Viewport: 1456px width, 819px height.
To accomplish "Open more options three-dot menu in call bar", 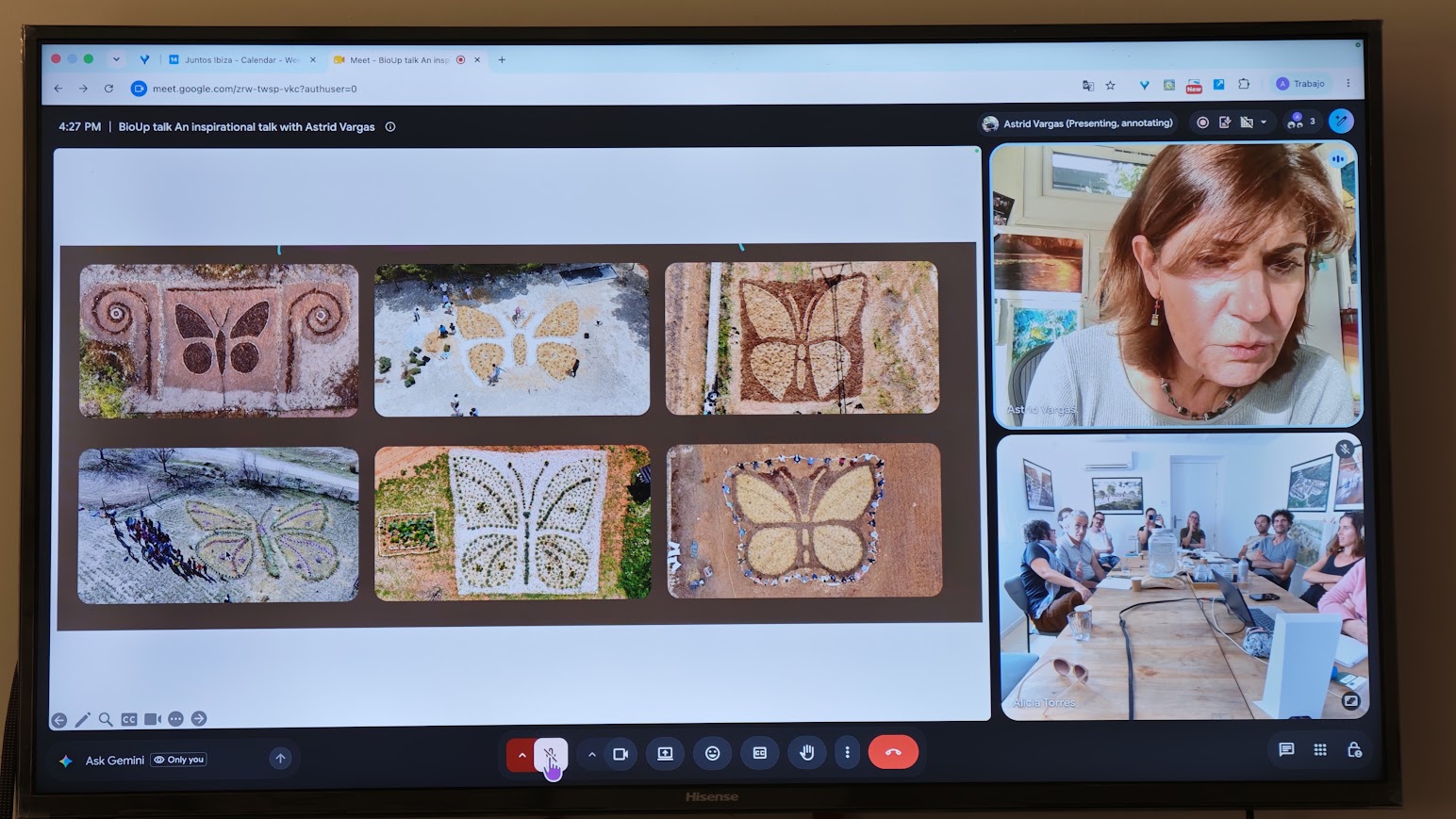I will click(x=847, y=752).
